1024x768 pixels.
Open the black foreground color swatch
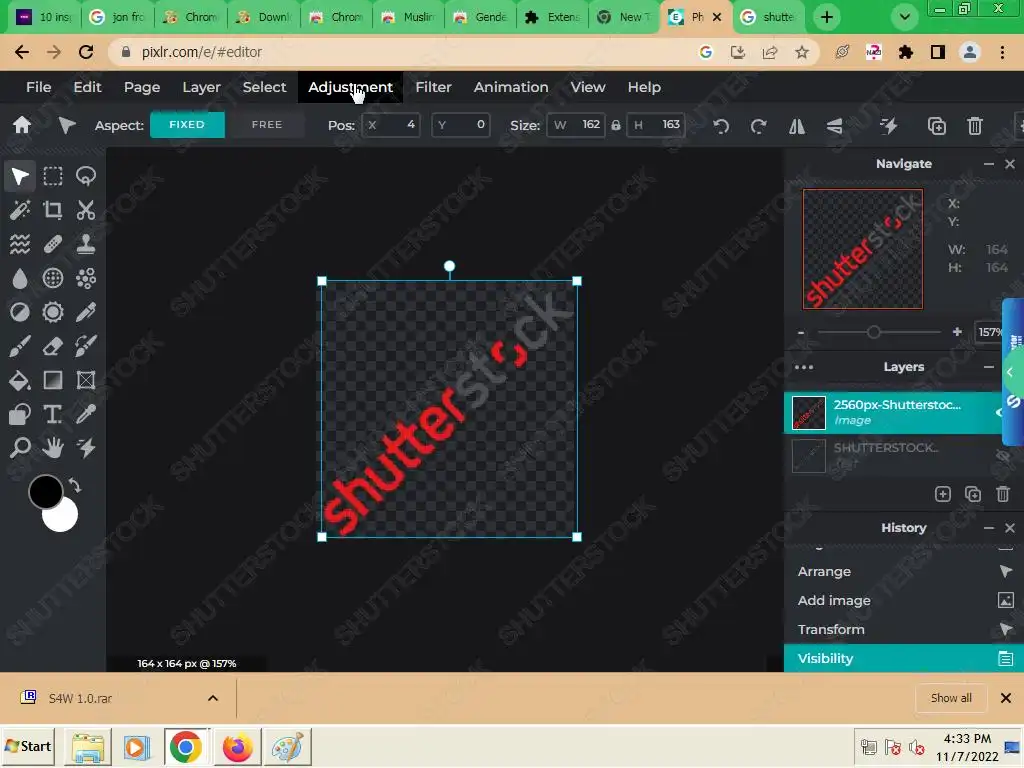[x=45, y=491]
